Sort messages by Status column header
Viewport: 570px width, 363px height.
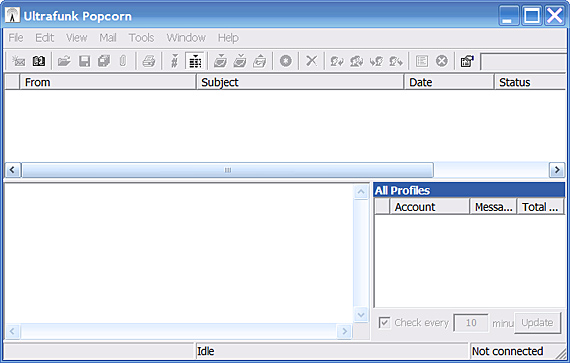point(531,82)
